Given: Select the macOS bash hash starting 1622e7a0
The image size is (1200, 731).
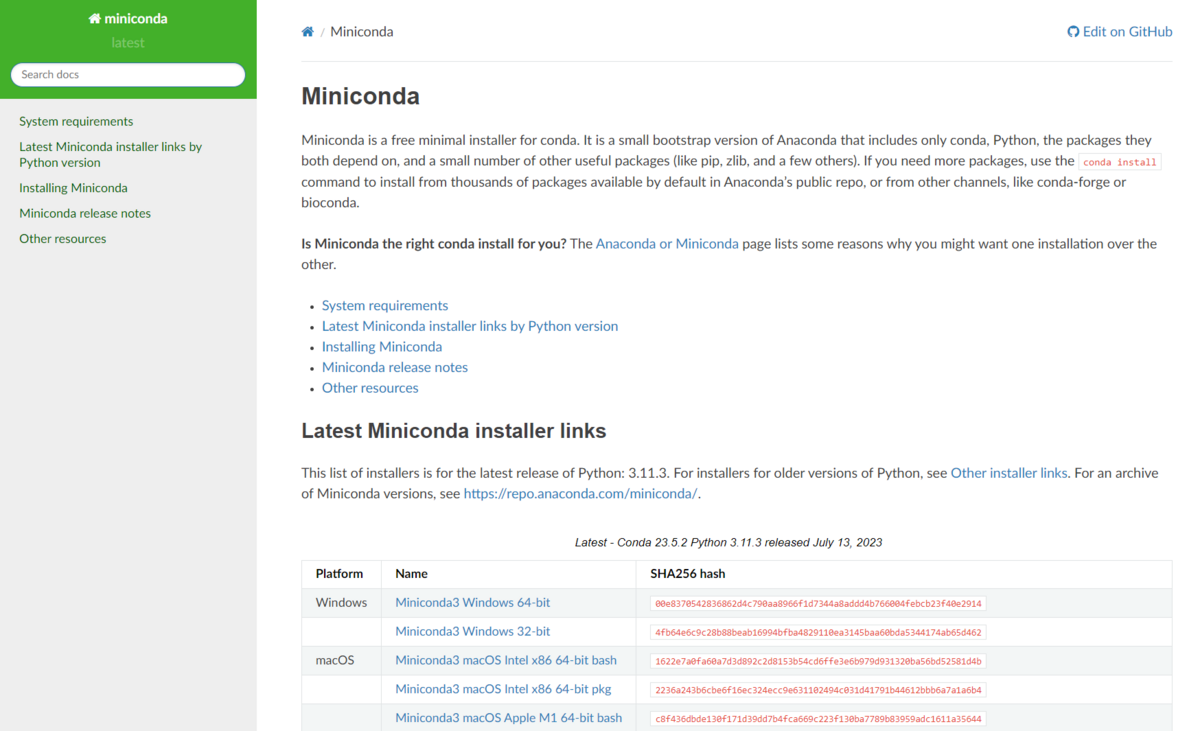Looking at the screenshot, I should point(819,661).
